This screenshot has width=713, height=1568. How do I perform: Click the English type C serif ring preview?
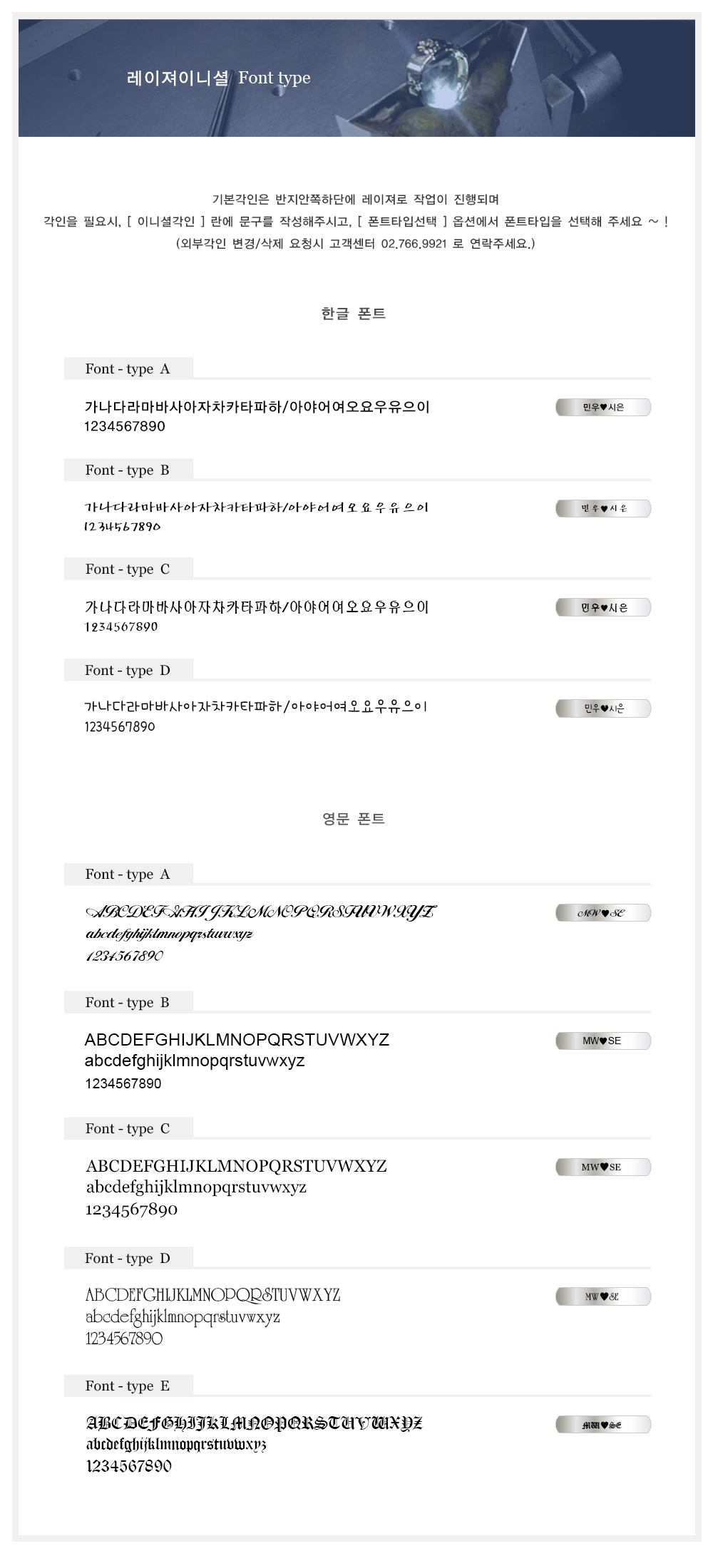tap(602, 1167)
